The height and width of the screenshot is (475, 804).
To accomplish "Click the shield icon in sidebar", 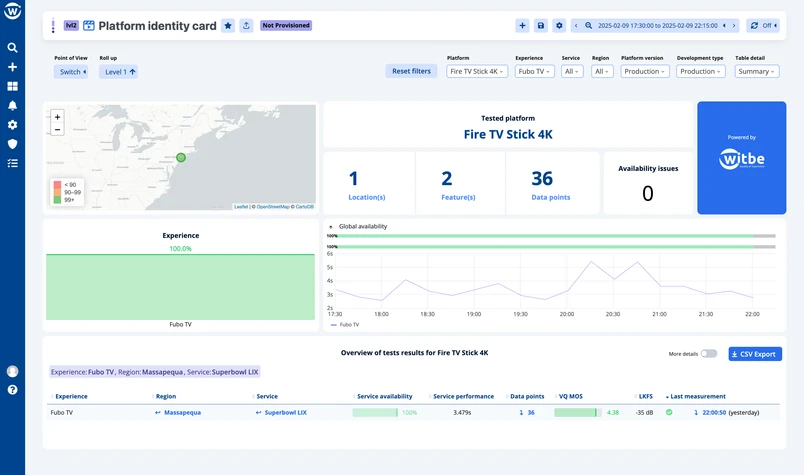I will [12, 144].
